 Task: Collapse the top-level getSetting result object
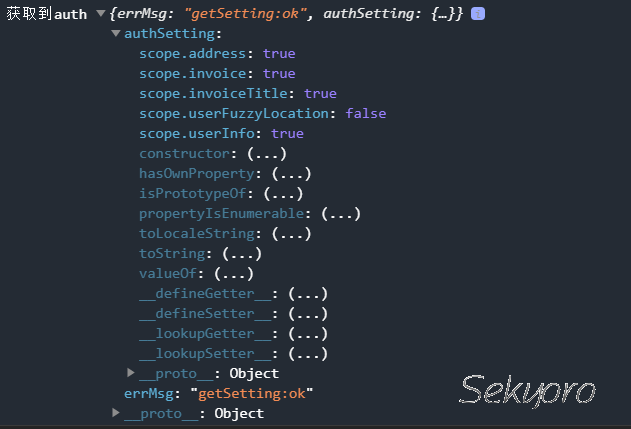point(101,14)
